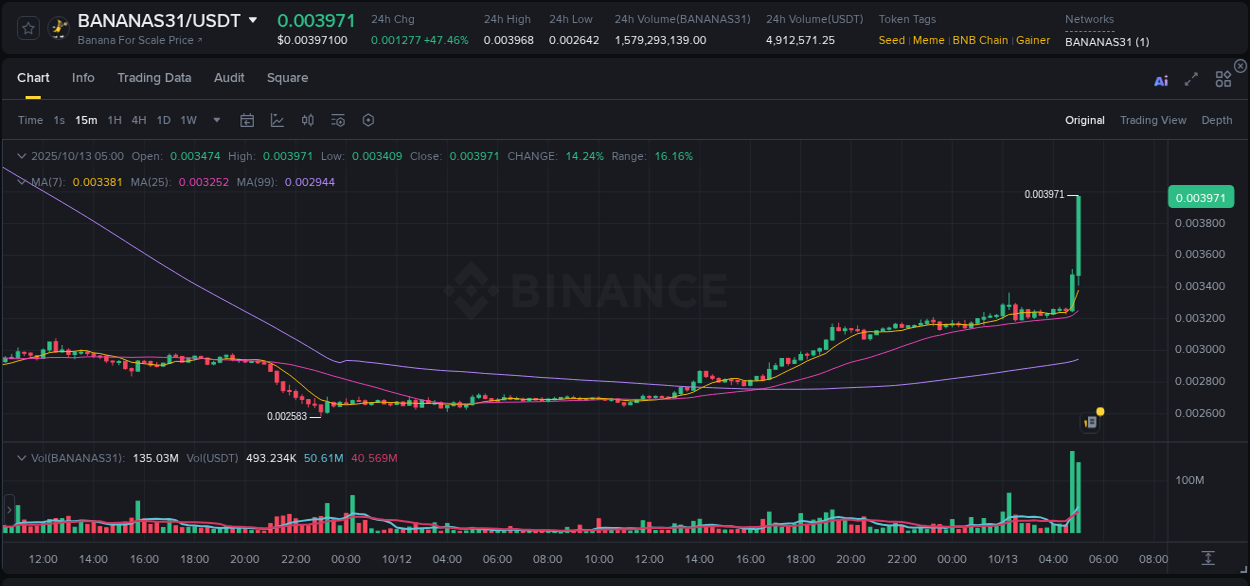The height and width of the screenshot is (586, 1250).
Task: Collapse the Vol indicator panel
Action: (x=22, y=458)
